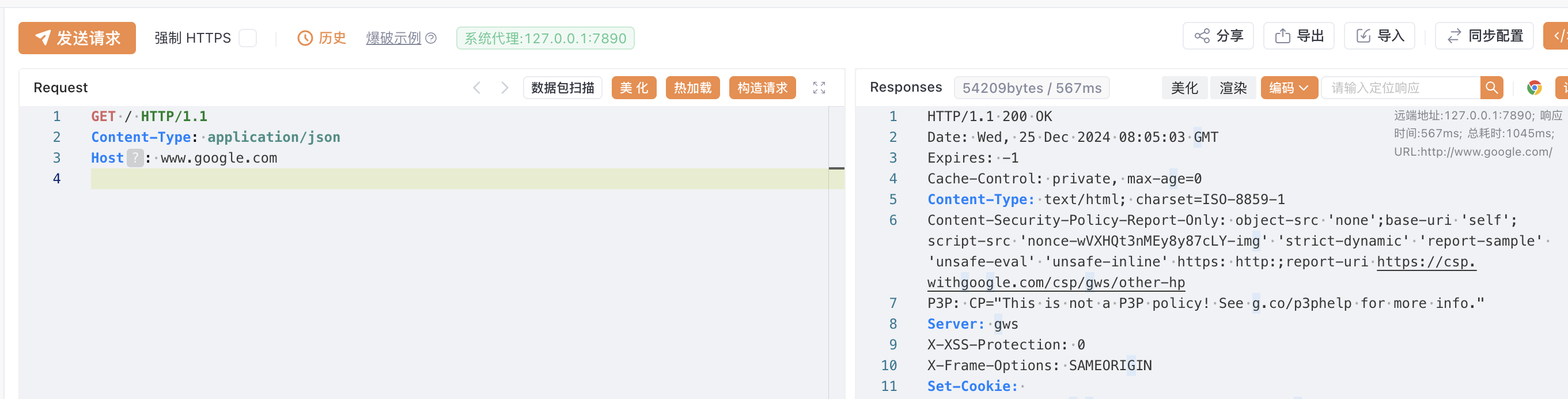Screen dimensions: 1568x399
Task: Click the orange search magnifier icon
Action: pyautogui.click(x=1491, y=88)
